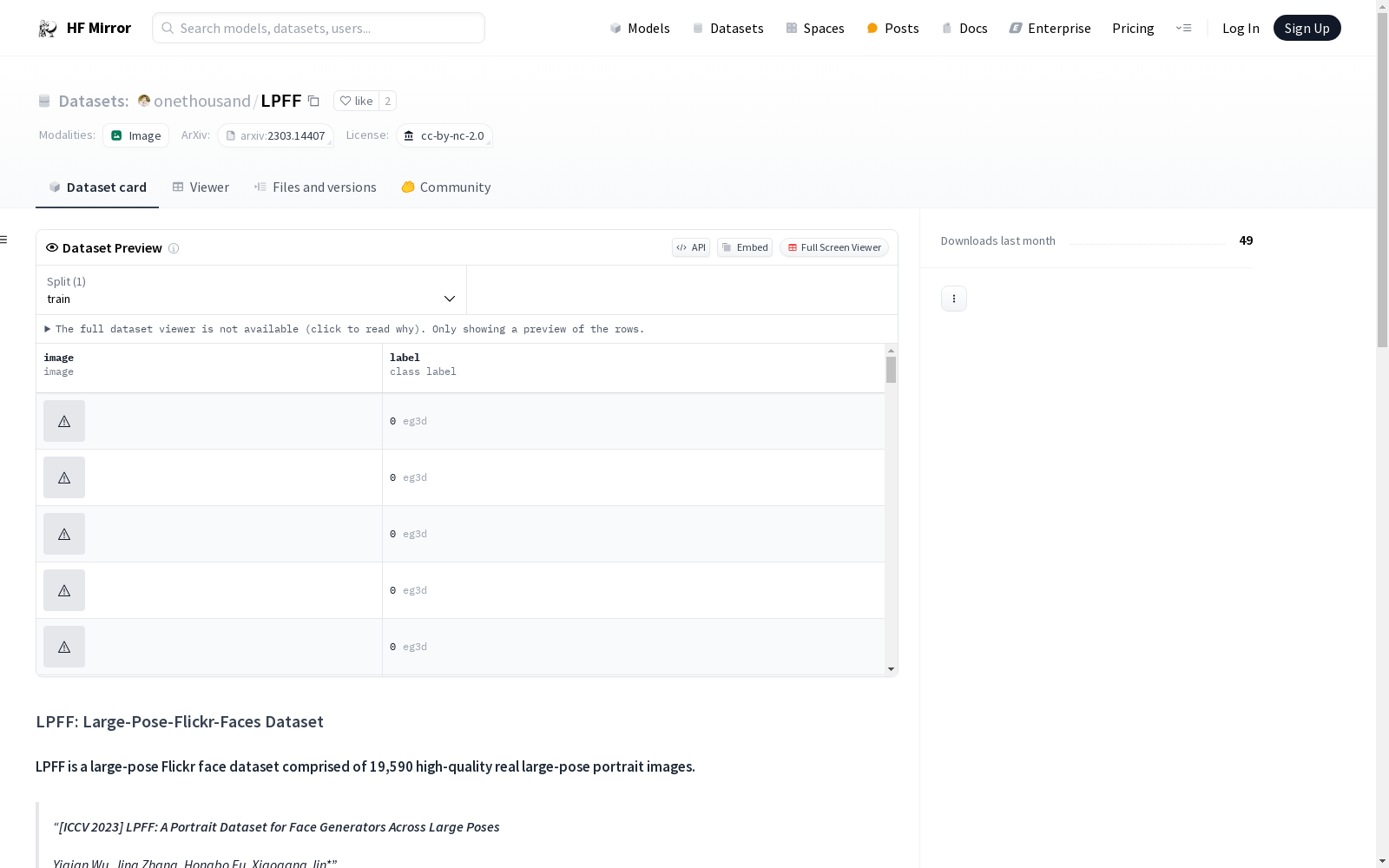The width and height of the screenshot is (1389, 868).
Task: Click the Datasets: breadcrumb link
Action: (93, 101)
